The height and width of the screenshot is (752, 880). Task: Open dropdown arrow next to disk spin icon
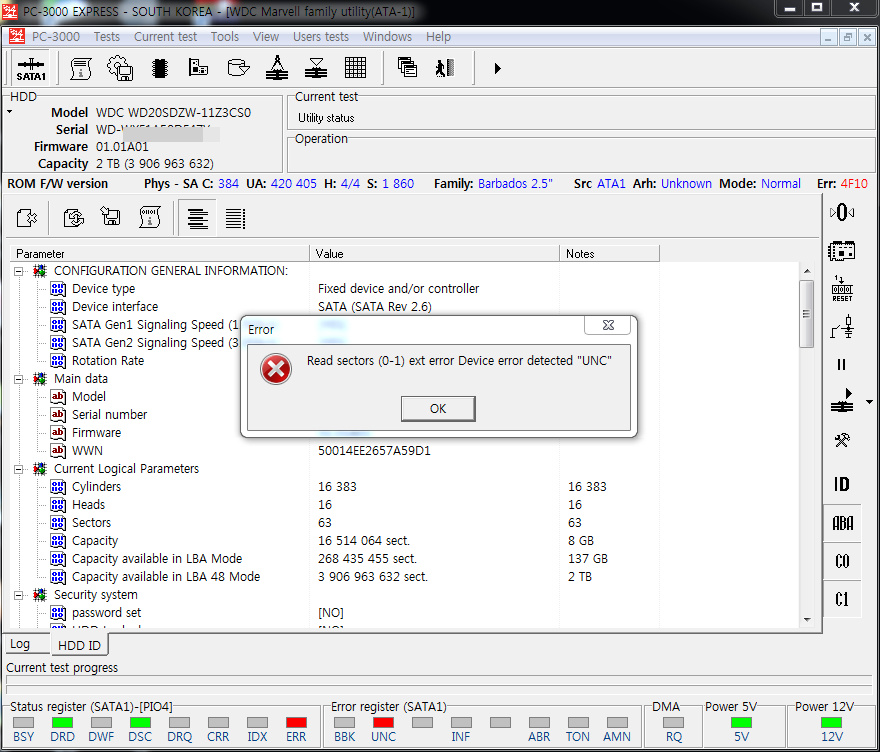tap(869, 402)
